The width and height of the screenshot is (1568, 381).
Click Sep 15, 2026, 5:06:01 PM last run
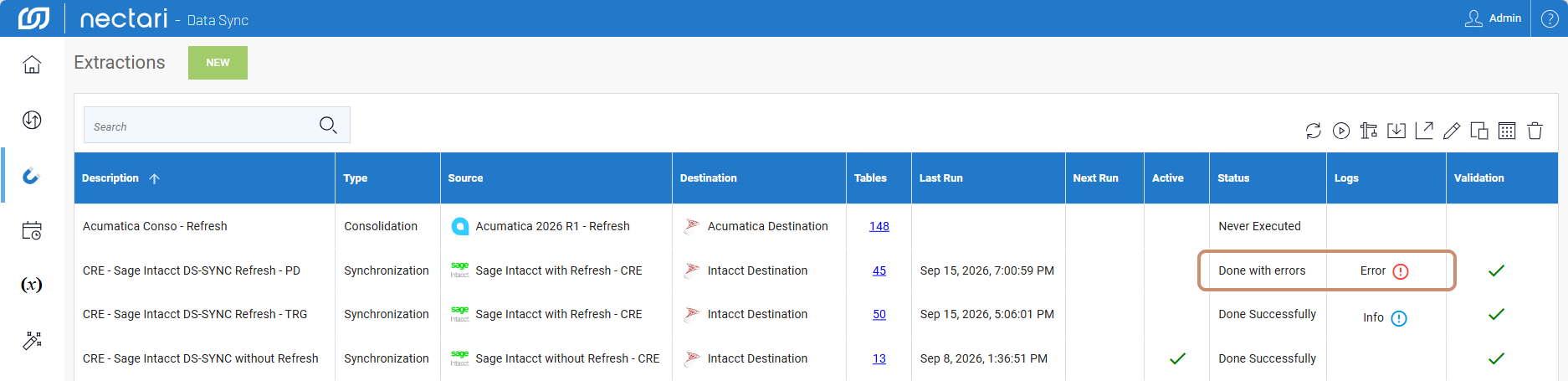tap(986, 314)
